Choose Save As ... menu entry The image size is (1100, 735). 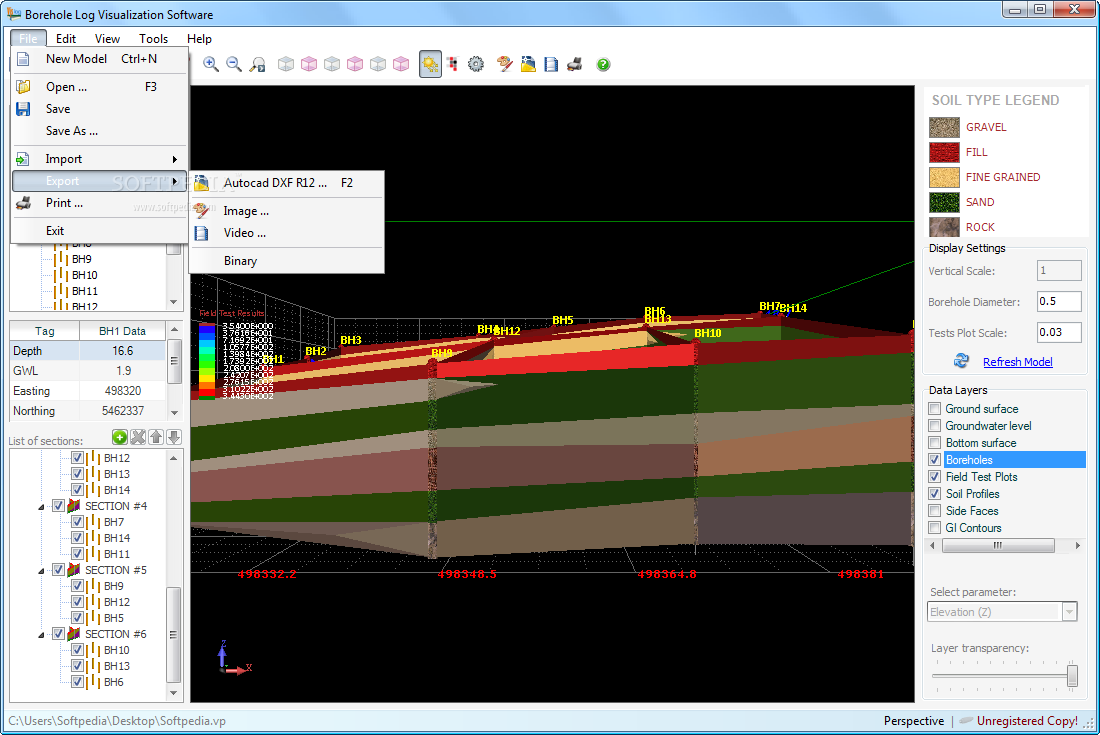(x=100, y=131)
